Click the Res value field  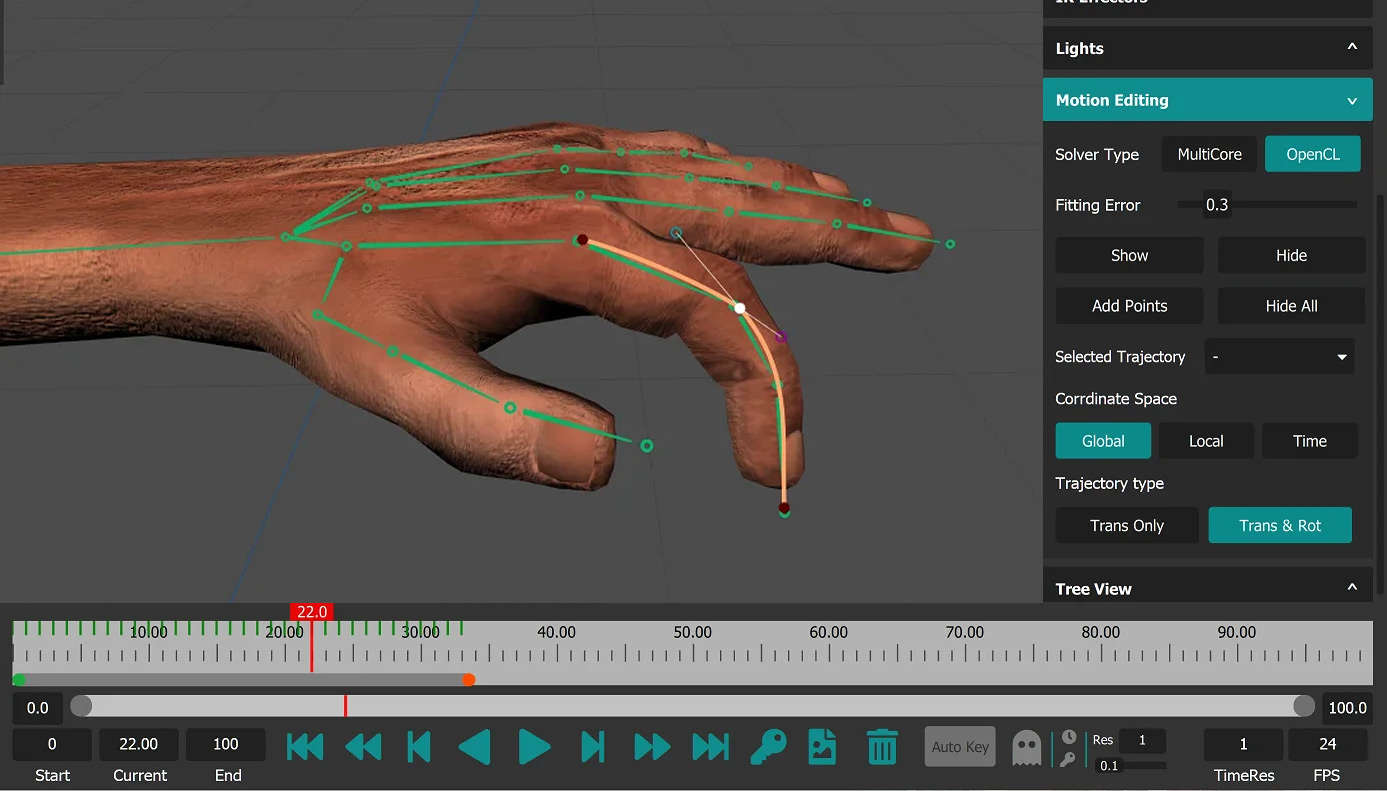(1142, 741)
